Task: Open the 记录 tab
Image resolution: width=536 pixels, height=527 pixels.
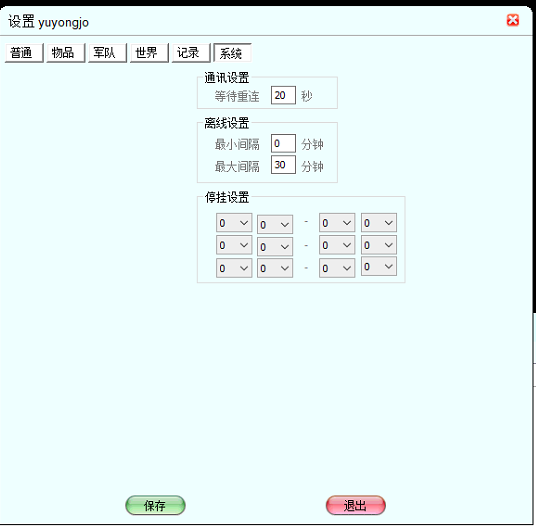Action: click(x=191, y=53)
